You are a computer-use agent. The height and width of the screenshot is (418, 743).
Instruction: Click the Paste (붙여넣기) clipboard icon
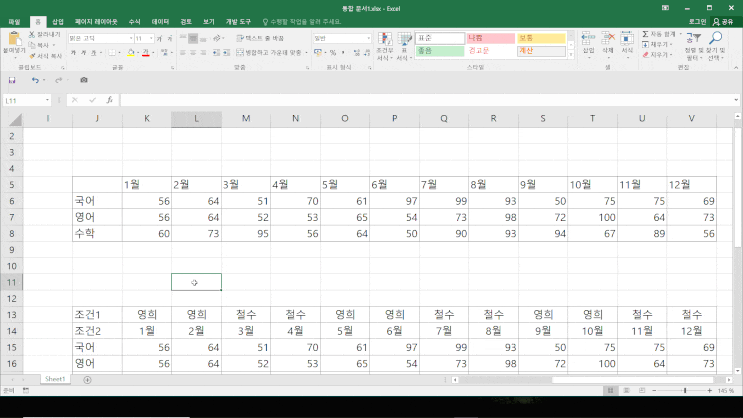point(14,39)
